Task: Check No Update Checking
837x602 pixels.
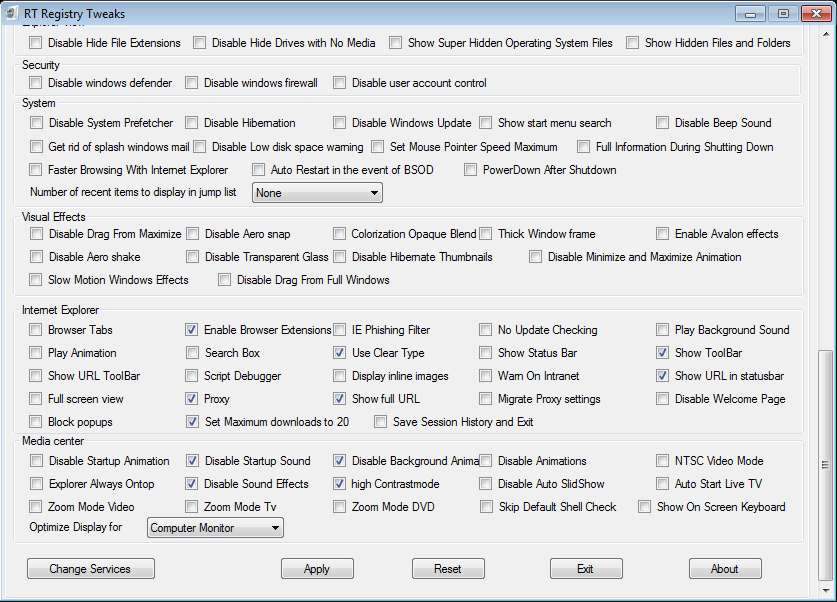Action: tap(486, 330)
